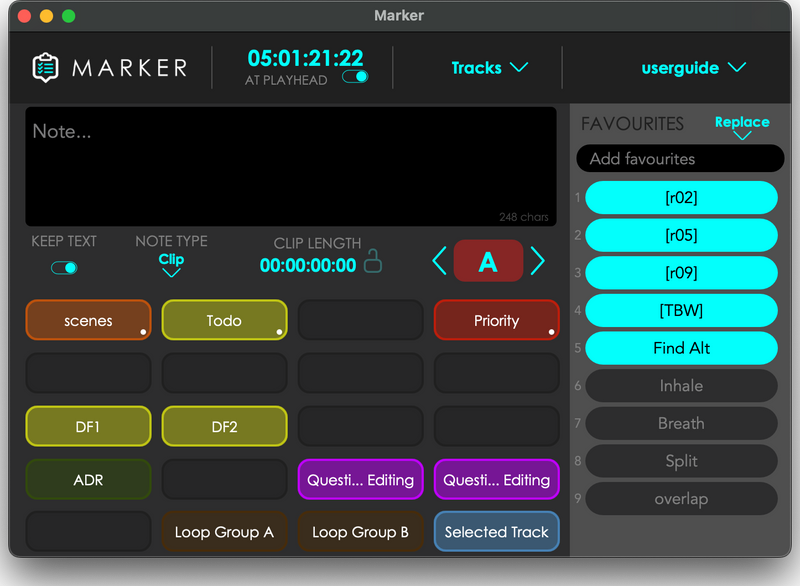
Task: Select the Find Alt favourite
Action: pyautogui.click(x=681, y=348)
